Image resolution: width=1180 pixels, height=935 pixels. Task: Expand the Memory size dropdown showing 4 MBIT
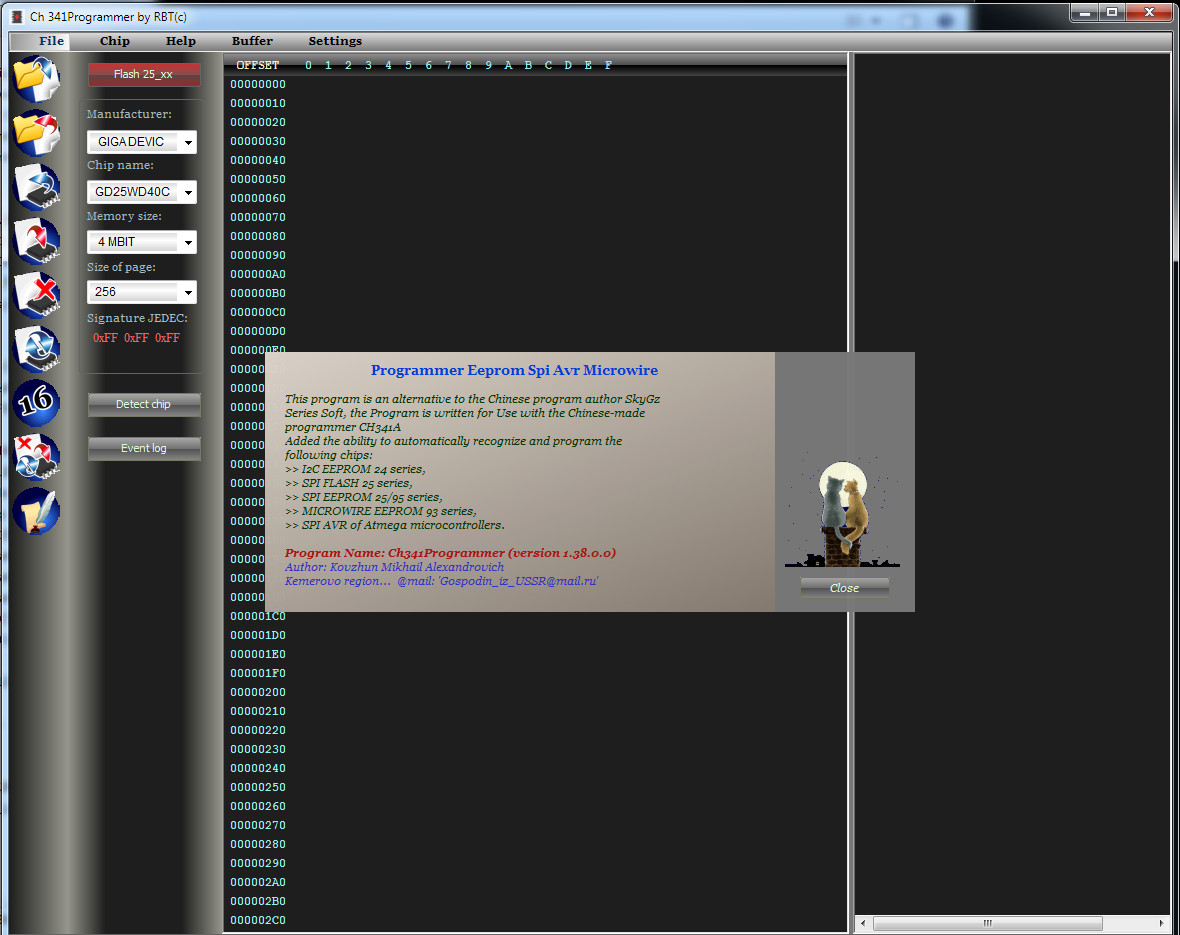pos(141,242)
